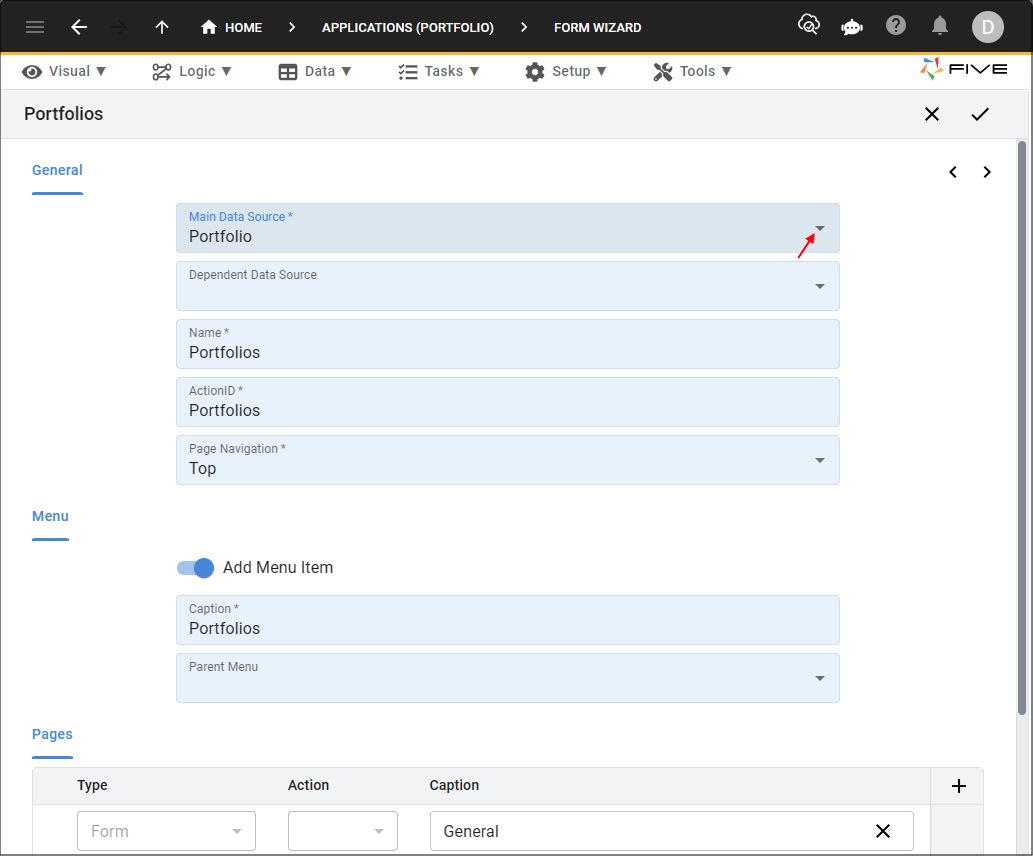Click the Caption column header
1033x856 pixels.
tap(454, 785)
